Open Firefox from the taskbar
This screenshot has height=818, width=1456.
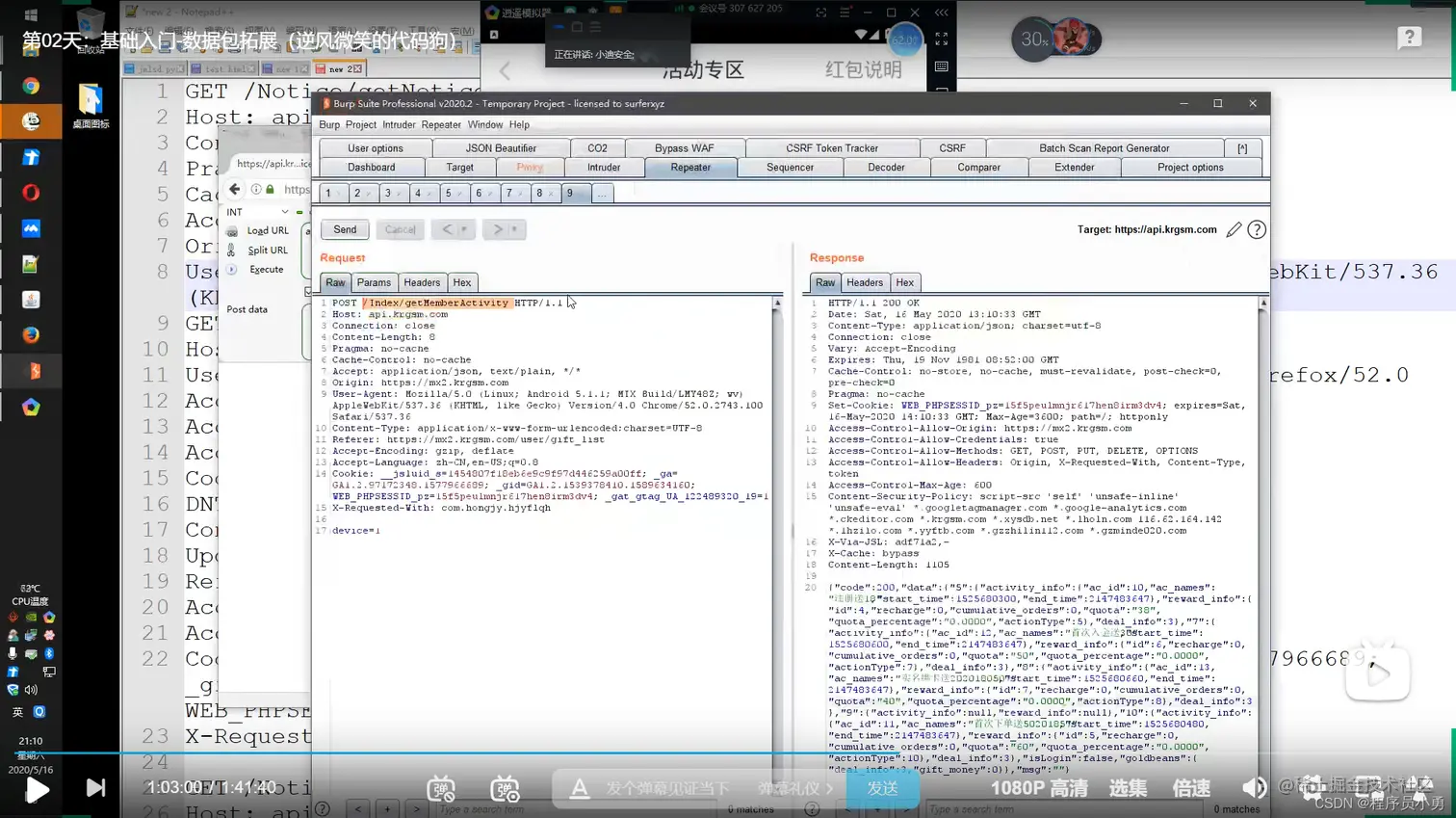click(x=31, y=335)
